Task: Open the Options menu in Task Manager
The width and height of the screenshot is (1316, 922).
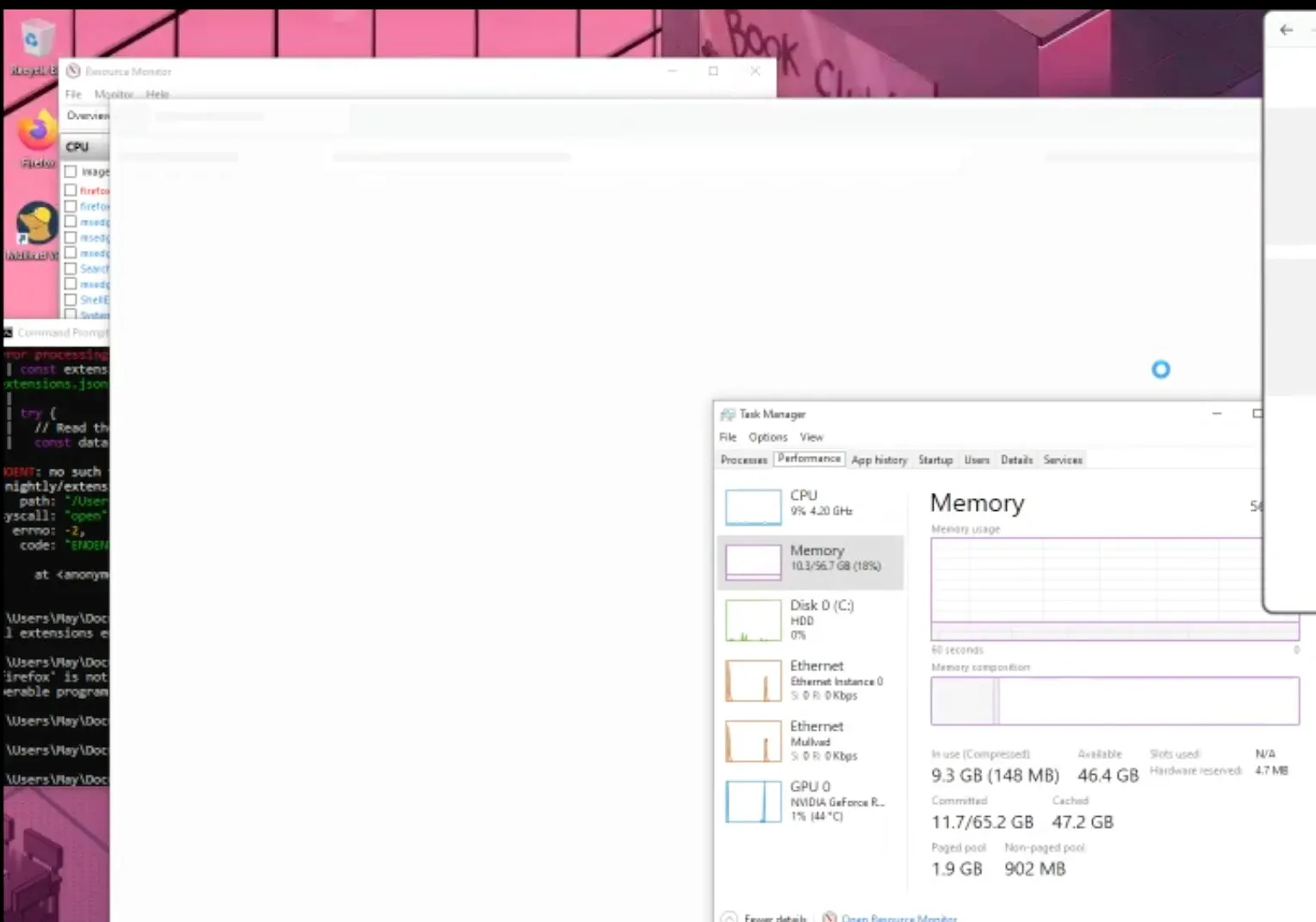Action: 767,437
